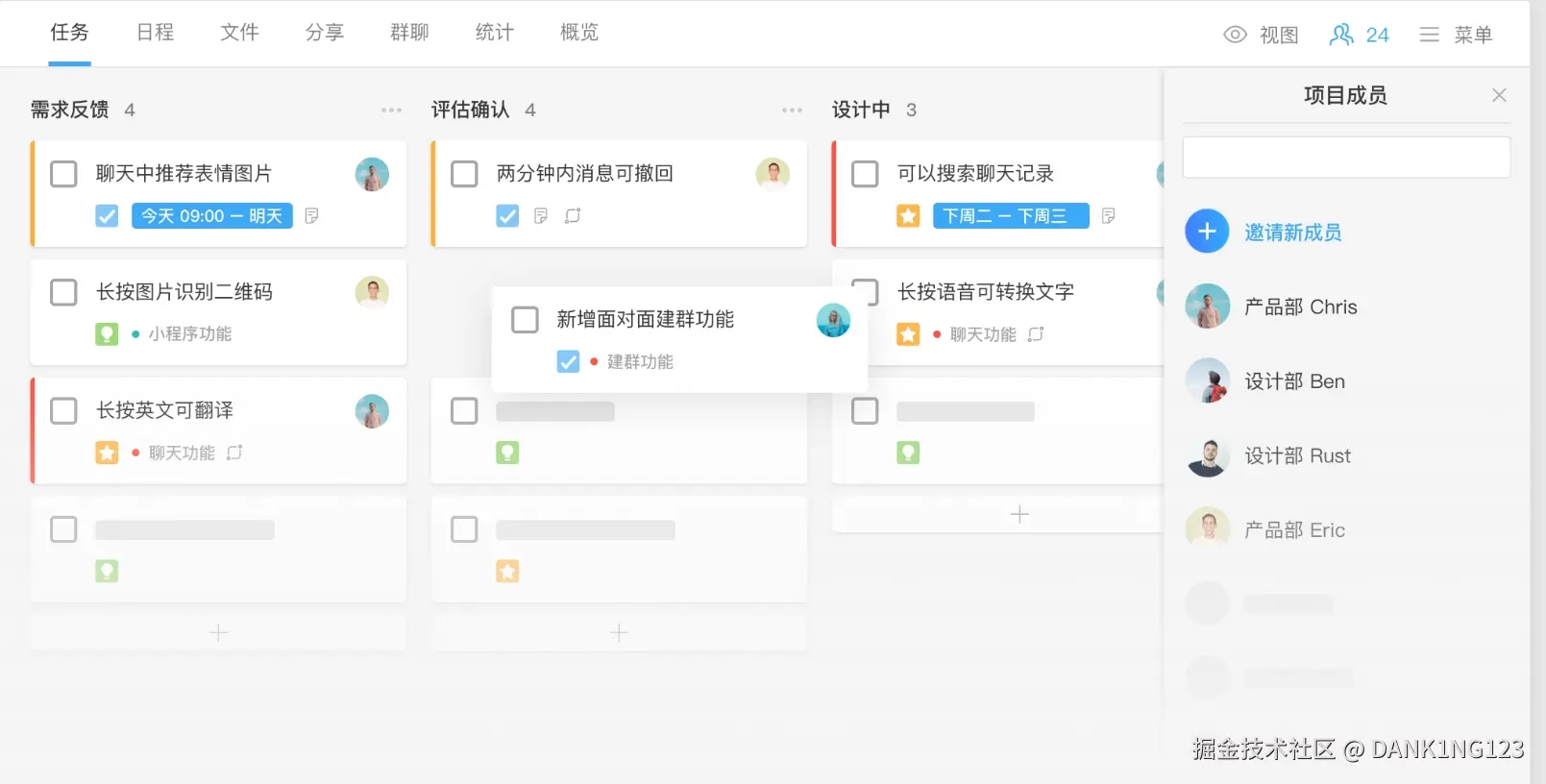This screenshot has height=784, width=1546.
Task: Click the 设计中 column title
Action: [x=861, y=110]
